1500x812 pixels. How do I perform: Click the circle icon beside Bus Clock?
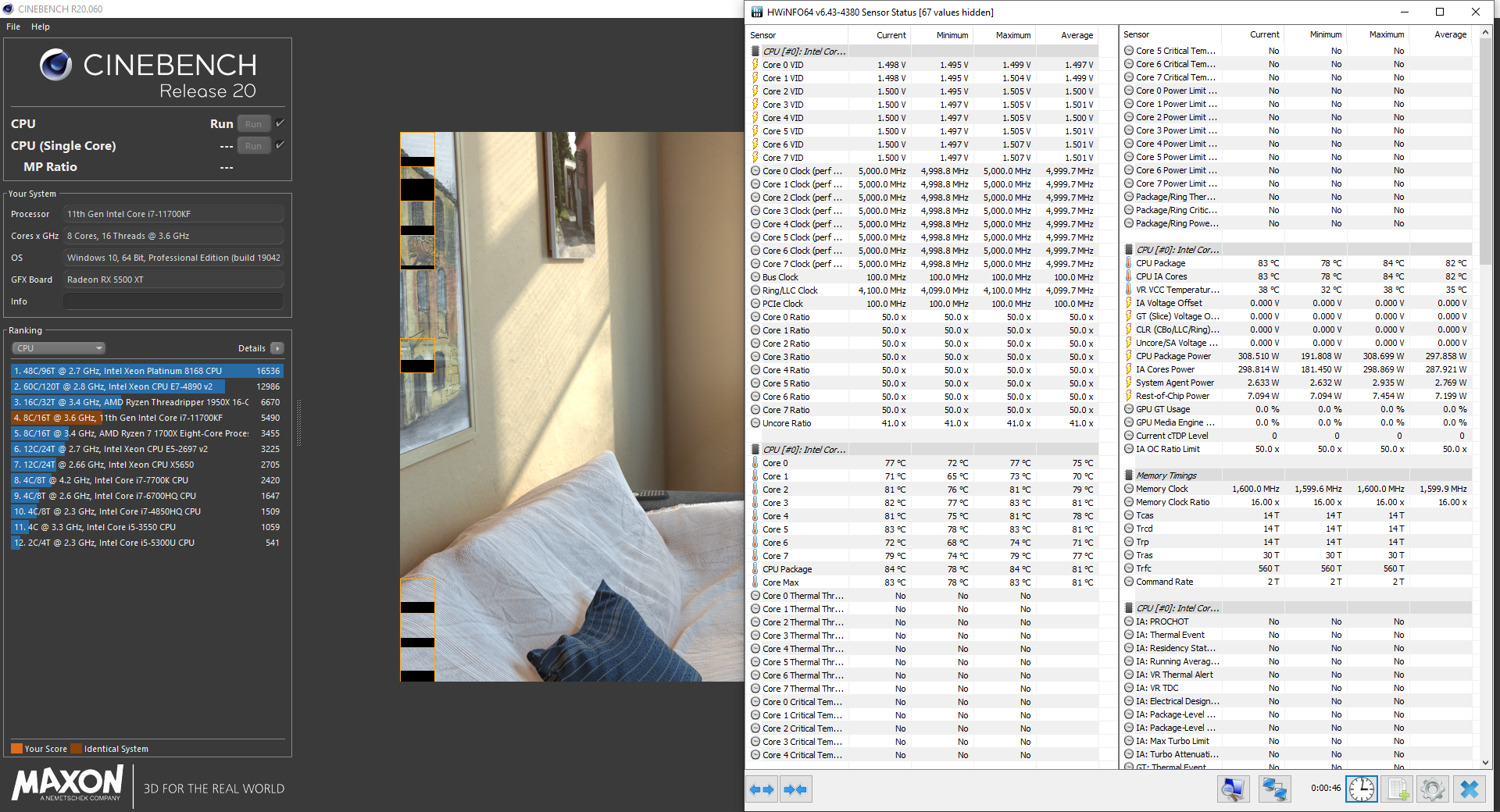[755, 277]
